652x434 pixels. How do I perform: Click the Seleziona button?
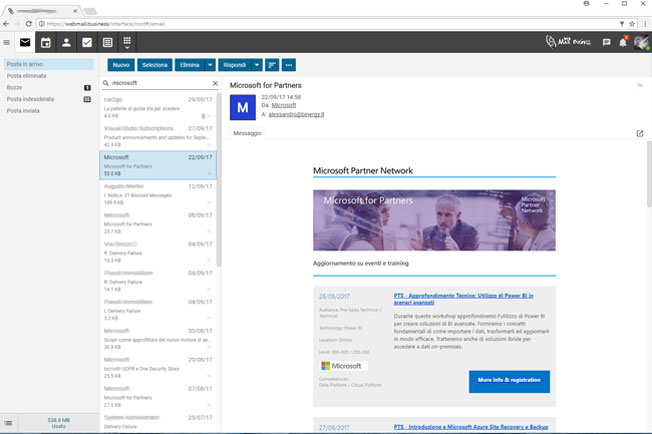click(155, 65)
